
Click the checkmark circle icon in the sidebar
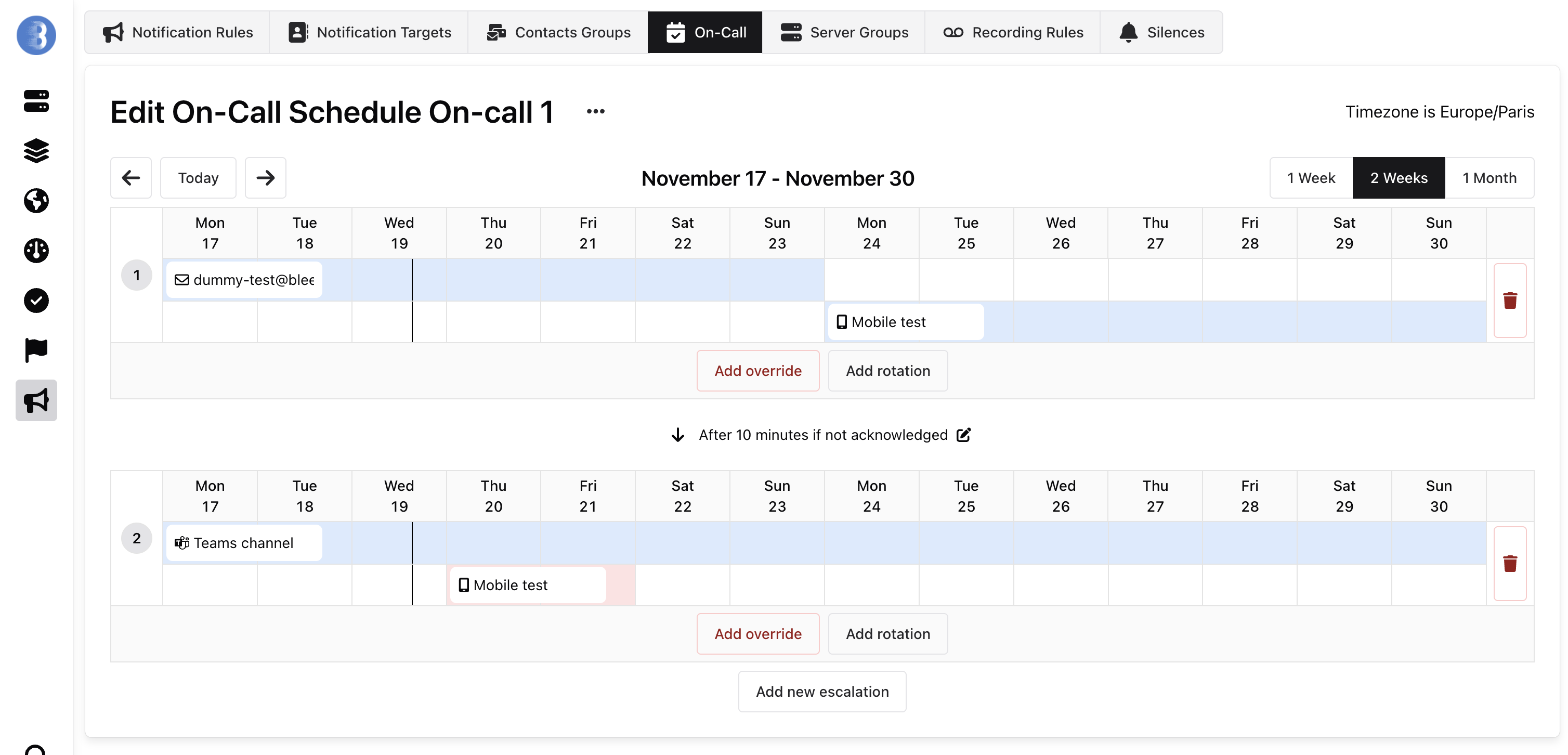tap(36, 300)
